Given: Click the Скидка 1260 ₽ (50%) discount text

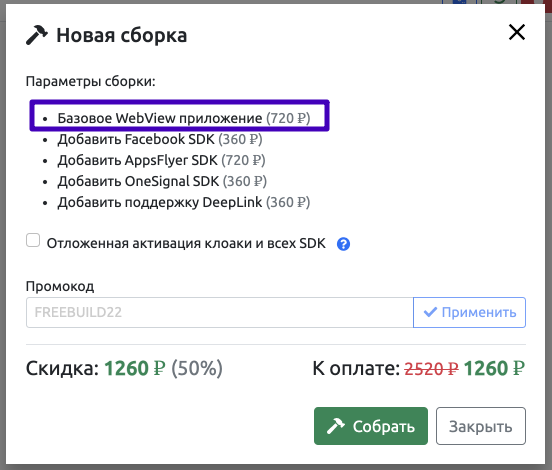Looking at the screenshot, I should point(124,369).
